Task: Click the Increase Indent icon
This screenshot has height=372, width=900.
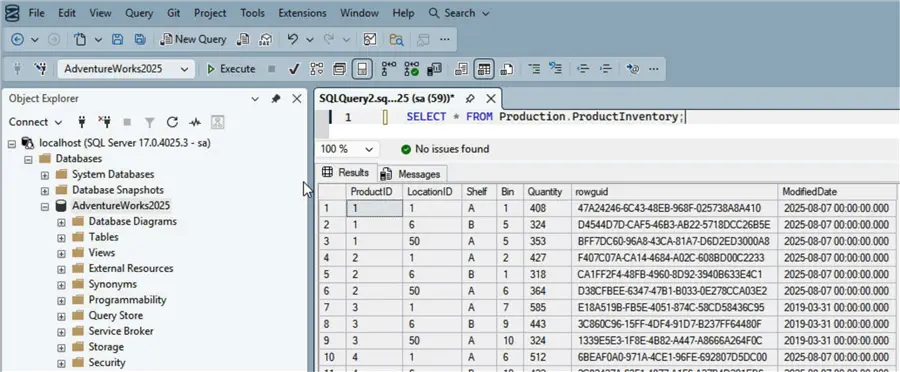Action: [x=606, y=69]
